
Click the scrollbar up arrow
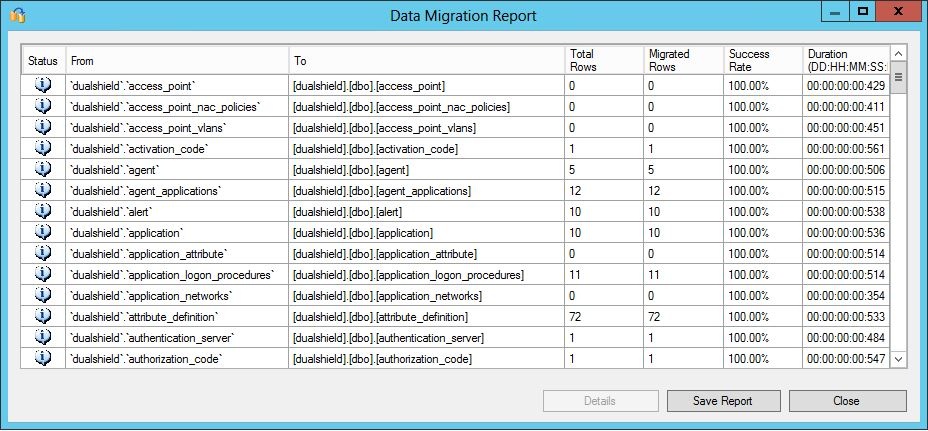click(897, 53)
